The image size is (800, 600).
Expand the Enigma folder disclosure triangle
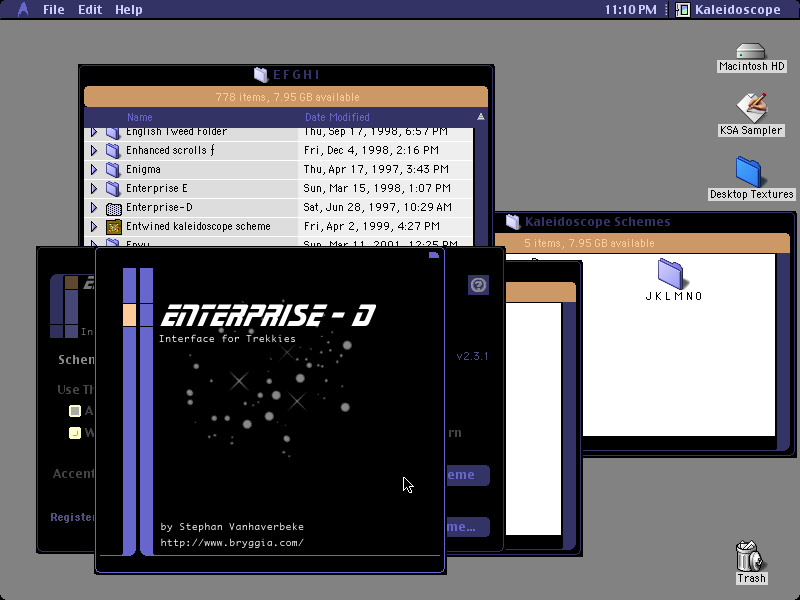click(94, 169)
